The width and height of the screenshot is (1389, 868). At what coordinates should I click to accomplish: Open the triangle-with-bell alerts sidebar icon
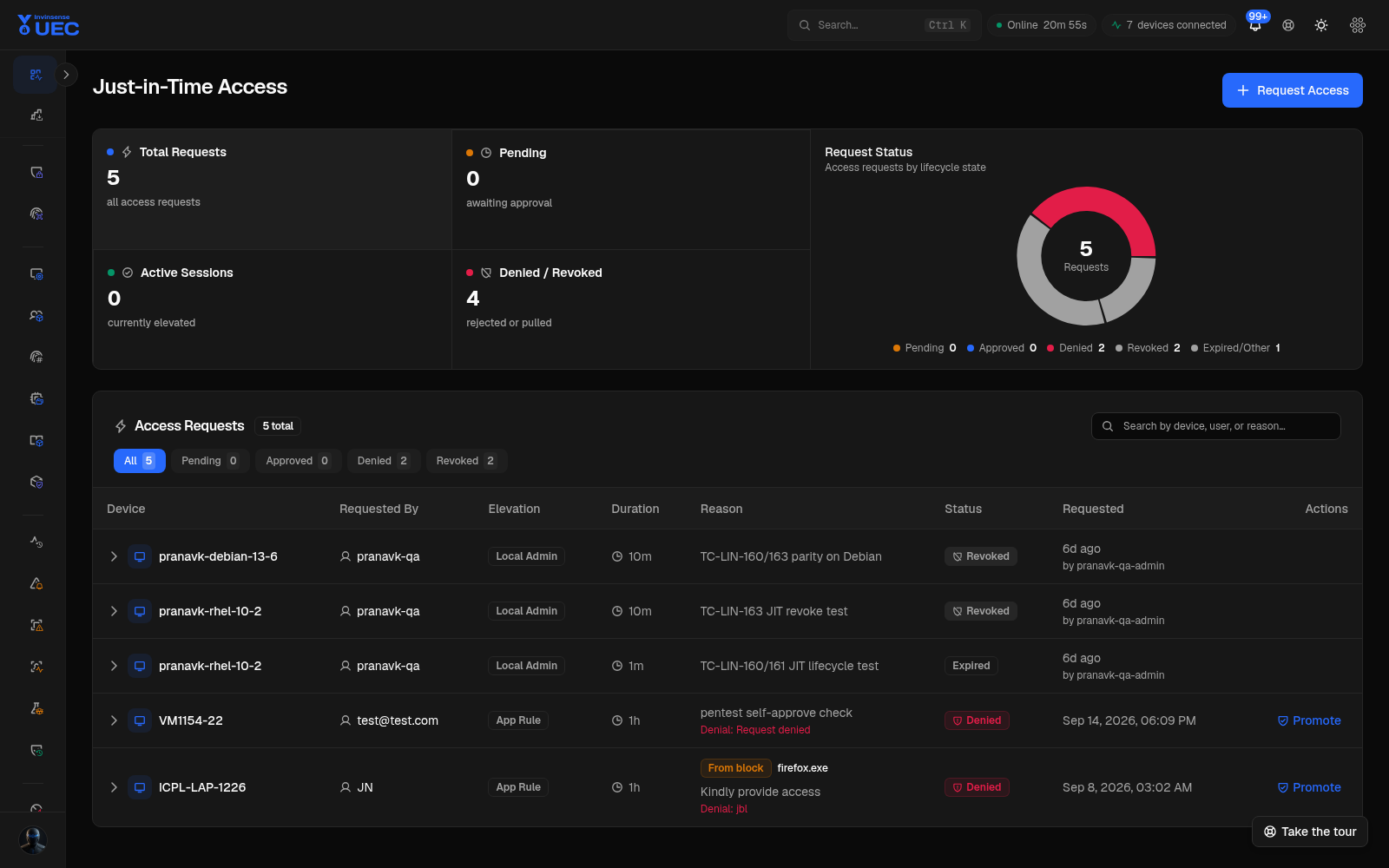pyautogui.click(x=36, y=583)
